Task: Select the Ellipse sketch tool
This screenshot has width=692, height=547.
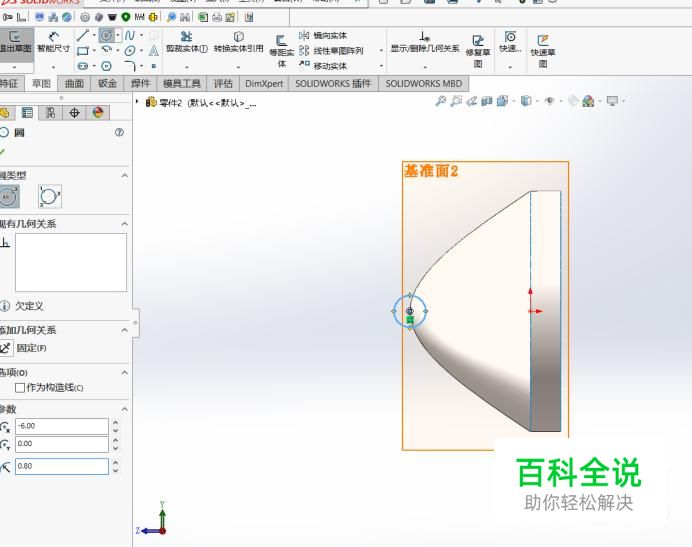Action: point(130,51)
